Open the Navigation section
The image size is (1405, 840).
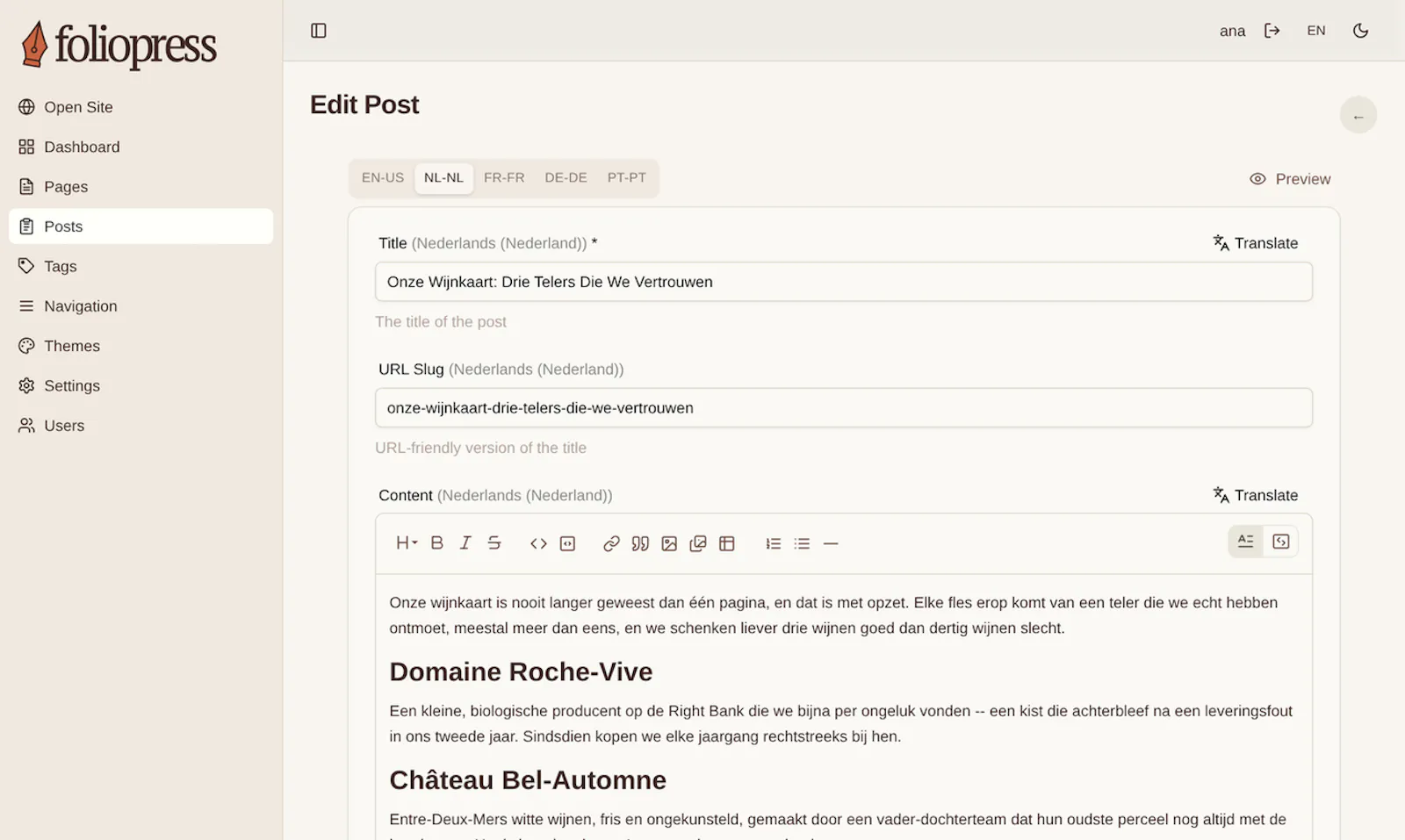[140, 306]
